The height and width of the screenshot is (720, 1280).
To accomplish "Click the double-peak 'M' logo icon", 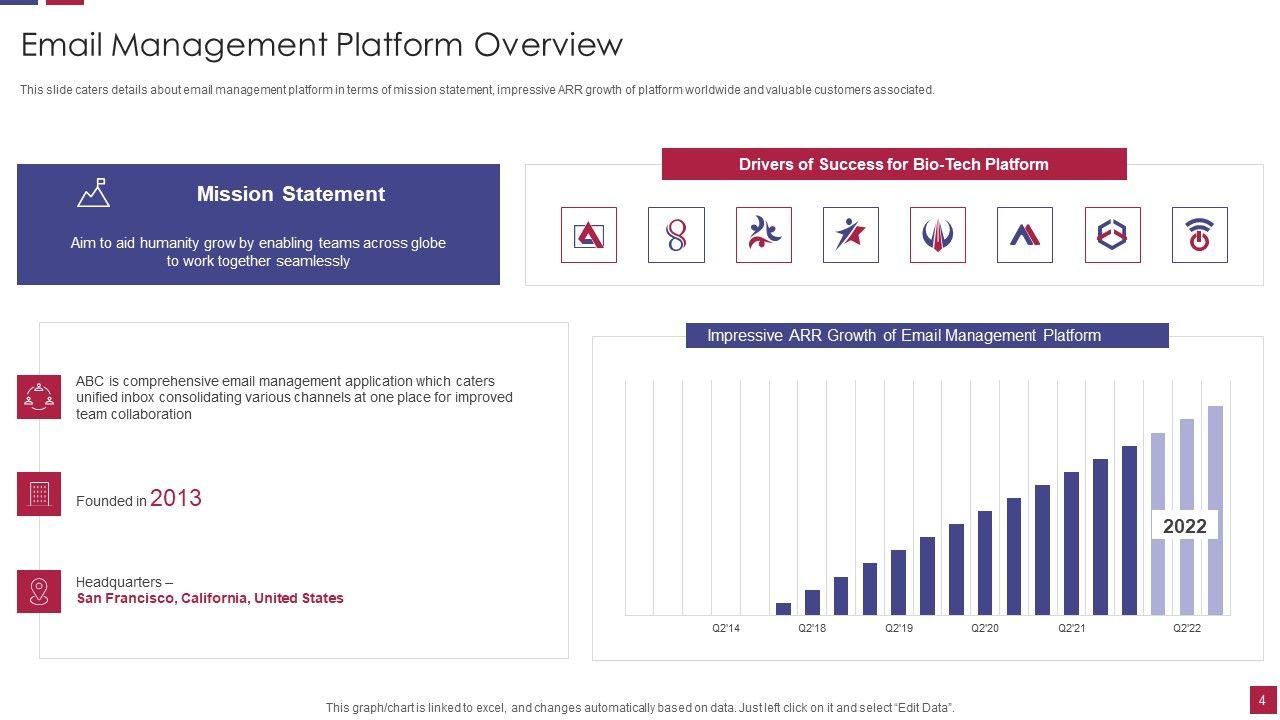I will click(x=1025, y=235).
